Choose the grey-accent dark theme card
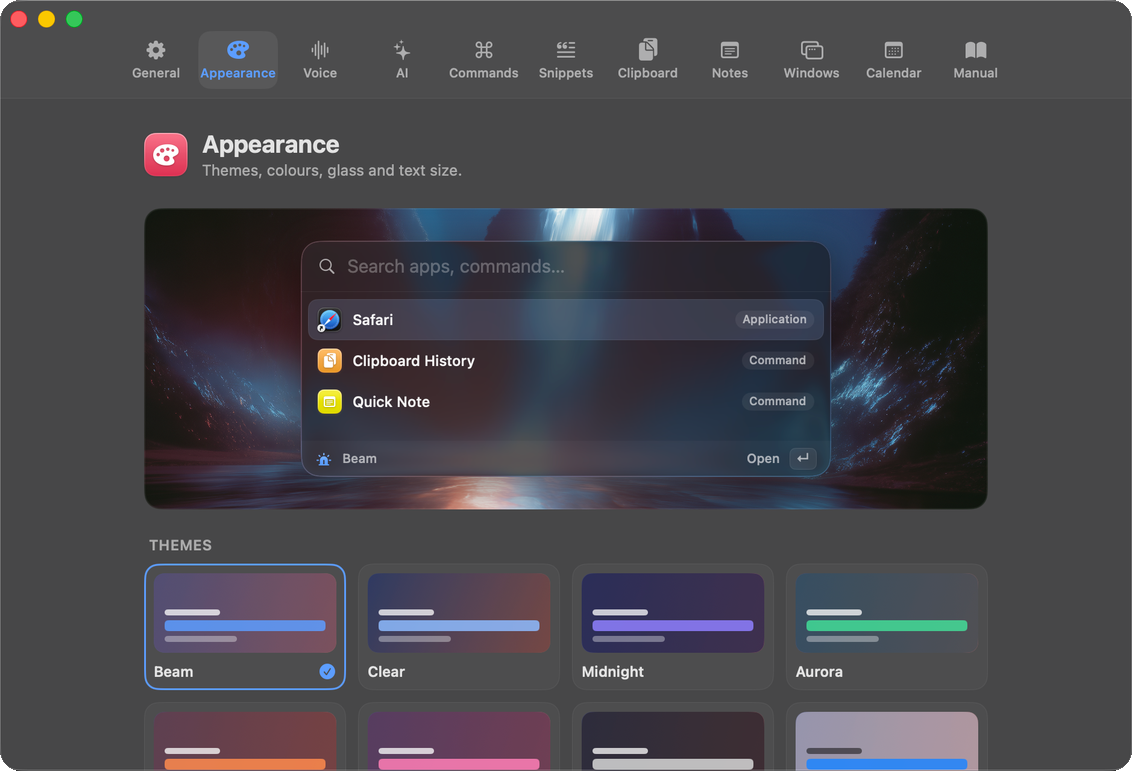Viewport: 1132px width, 771px height. (x=673, y=738)
